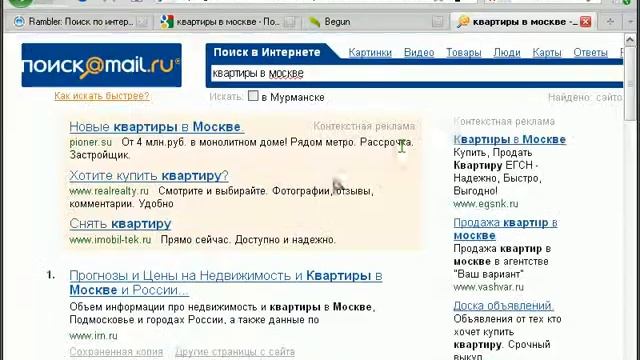
Task: Open ad 'Новые квартиры в Москве'
Action: [x=157, y=127]
